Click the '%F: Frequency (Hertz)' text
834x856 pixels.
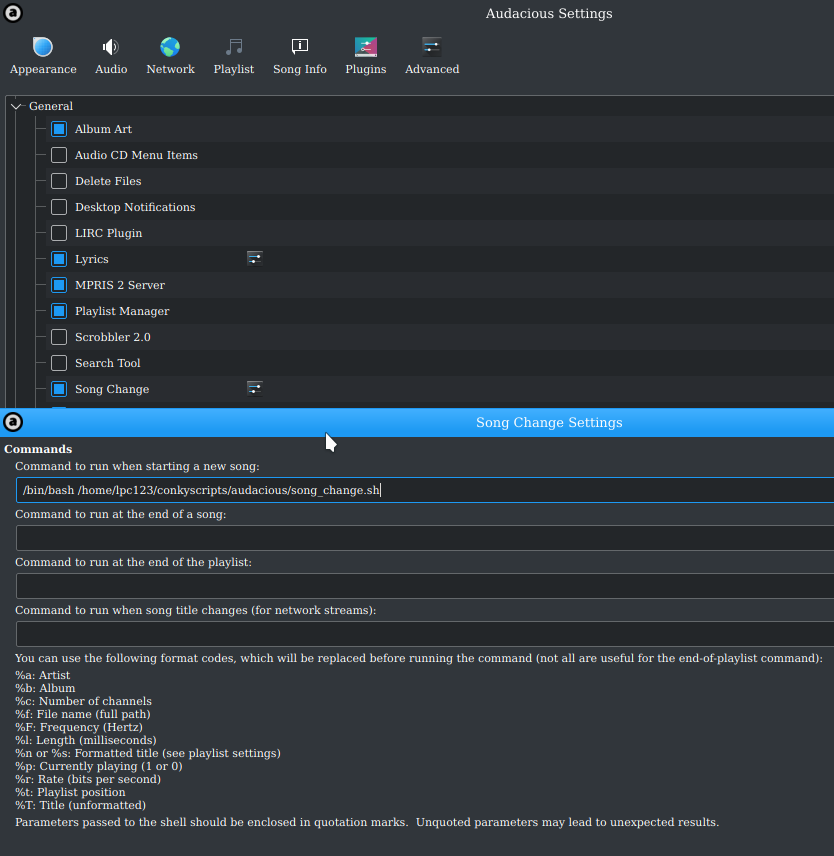click(x=79, y=727)
